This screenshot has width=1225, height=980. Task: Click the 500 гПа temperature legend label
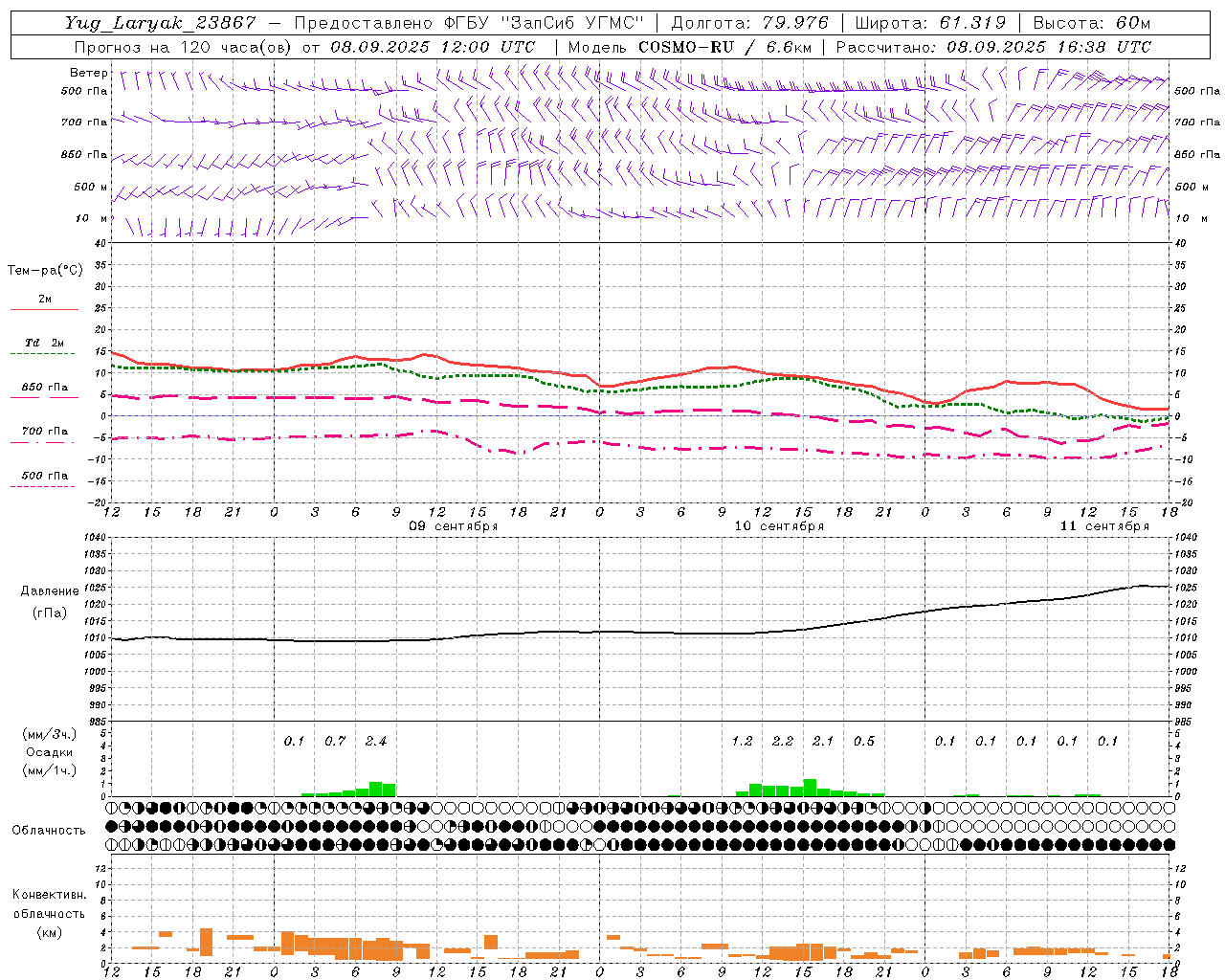tap(45, 476)
